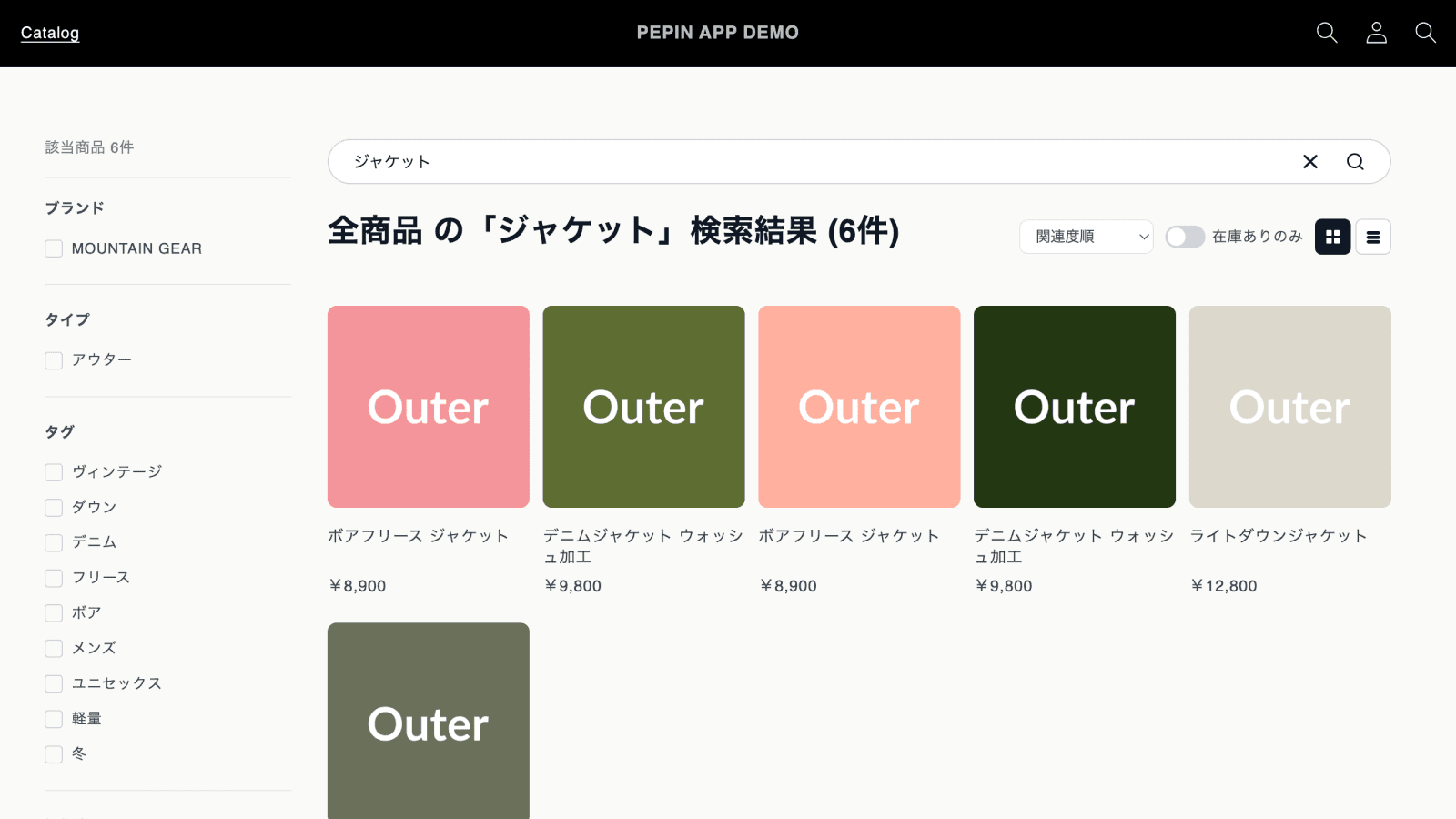Check the MOUNTAIN GEAR brand filter
This screenshot has width=1456, height=819.
pos(54,248)
